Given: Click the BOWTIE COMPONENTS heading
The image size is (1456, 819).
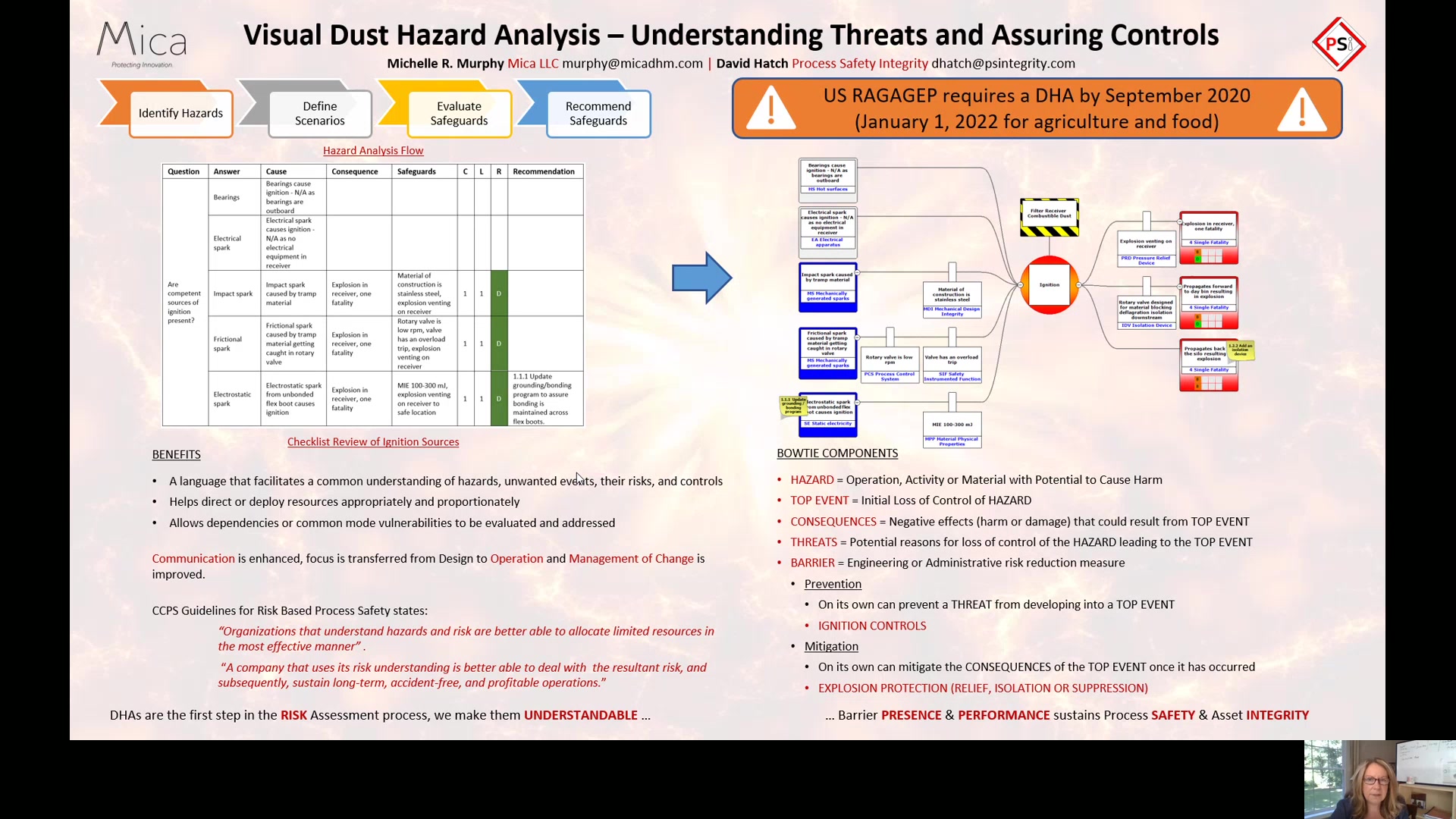Looking at the screenshot, I should pos(837,453).
